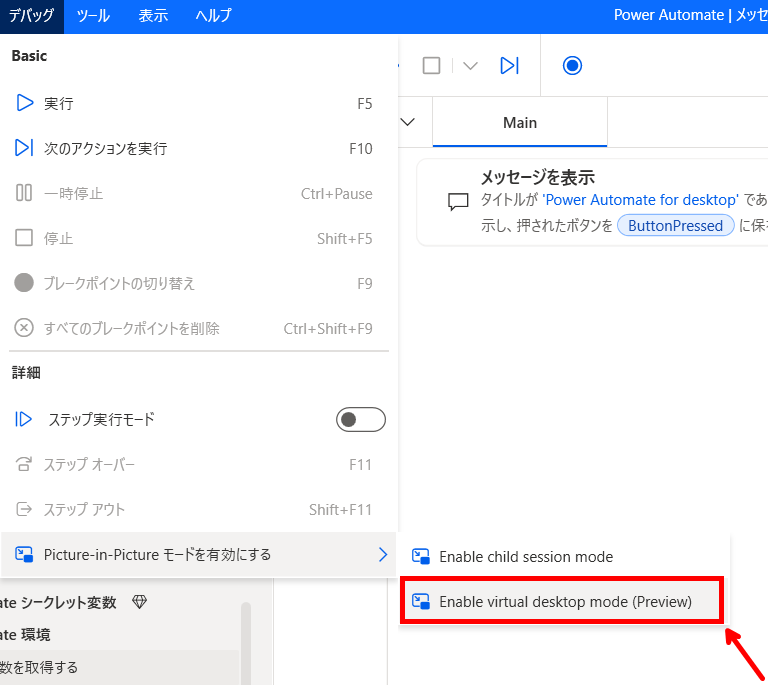
Task: Click the Picture-in-Picture menu item icon
Action: point(25,554)
